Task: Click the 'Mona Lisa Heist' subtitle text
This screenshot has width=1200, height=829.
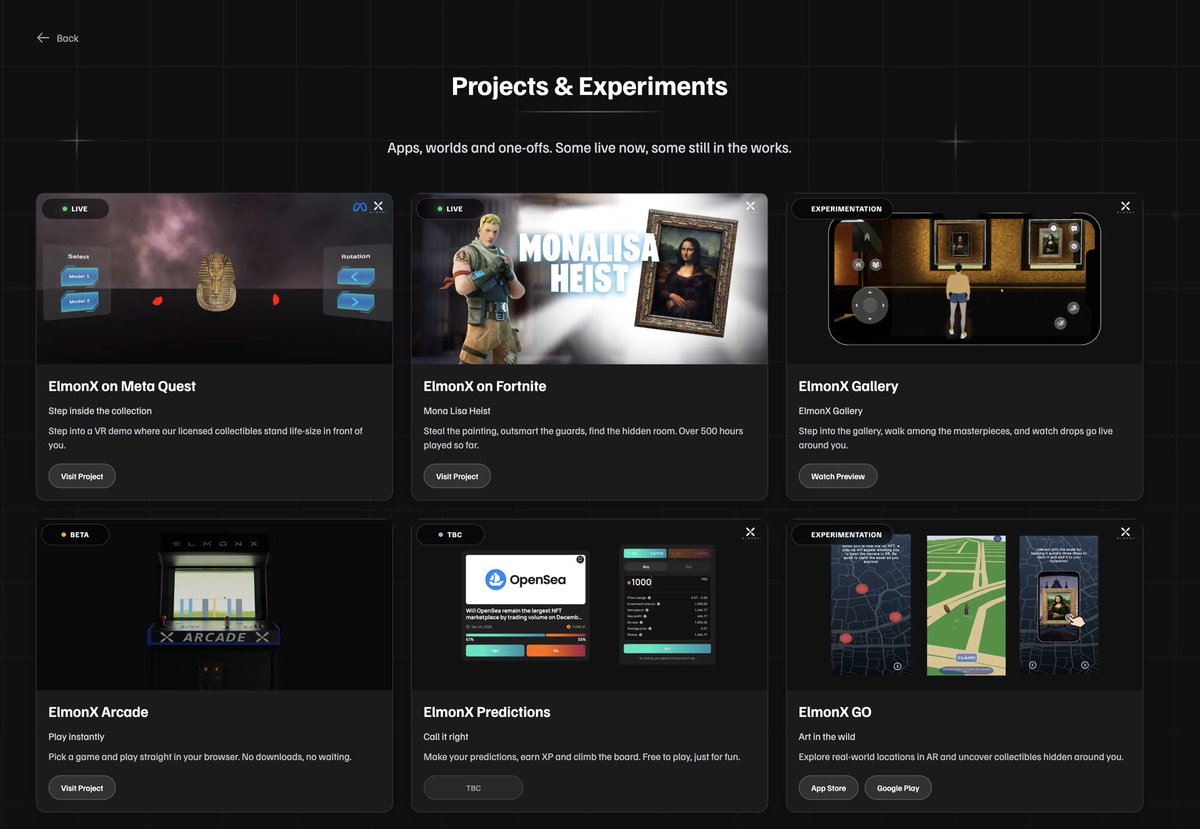Action: tap(457, 411)
